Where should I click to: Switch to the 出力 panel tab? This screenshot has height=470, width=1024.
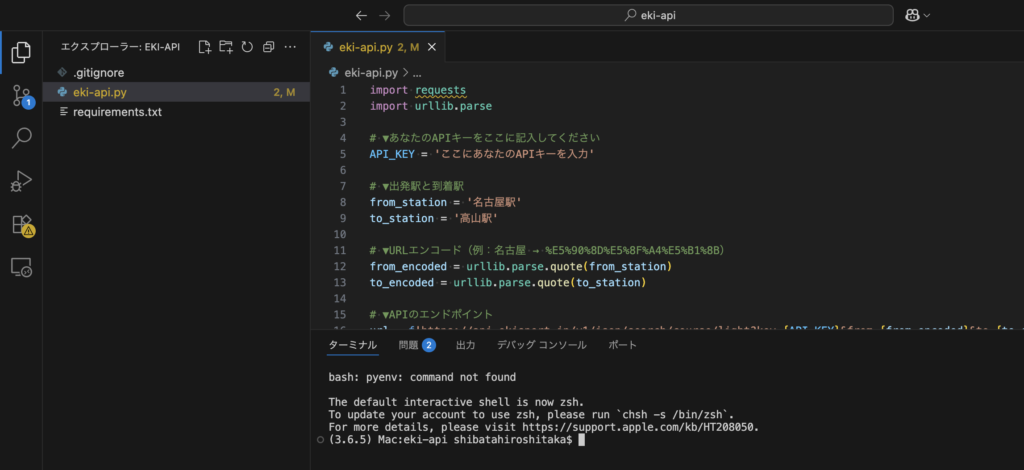(x=466, y=345)
